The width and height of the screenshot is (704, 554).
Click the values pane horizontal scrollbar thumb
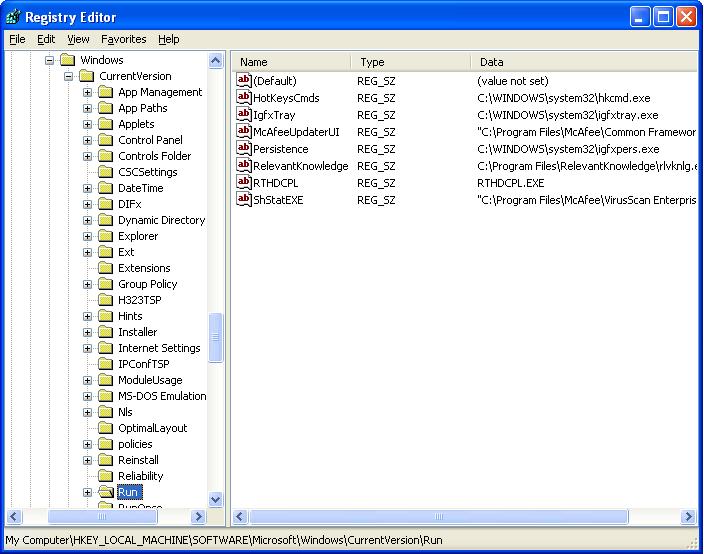click(x=439, y=517)
